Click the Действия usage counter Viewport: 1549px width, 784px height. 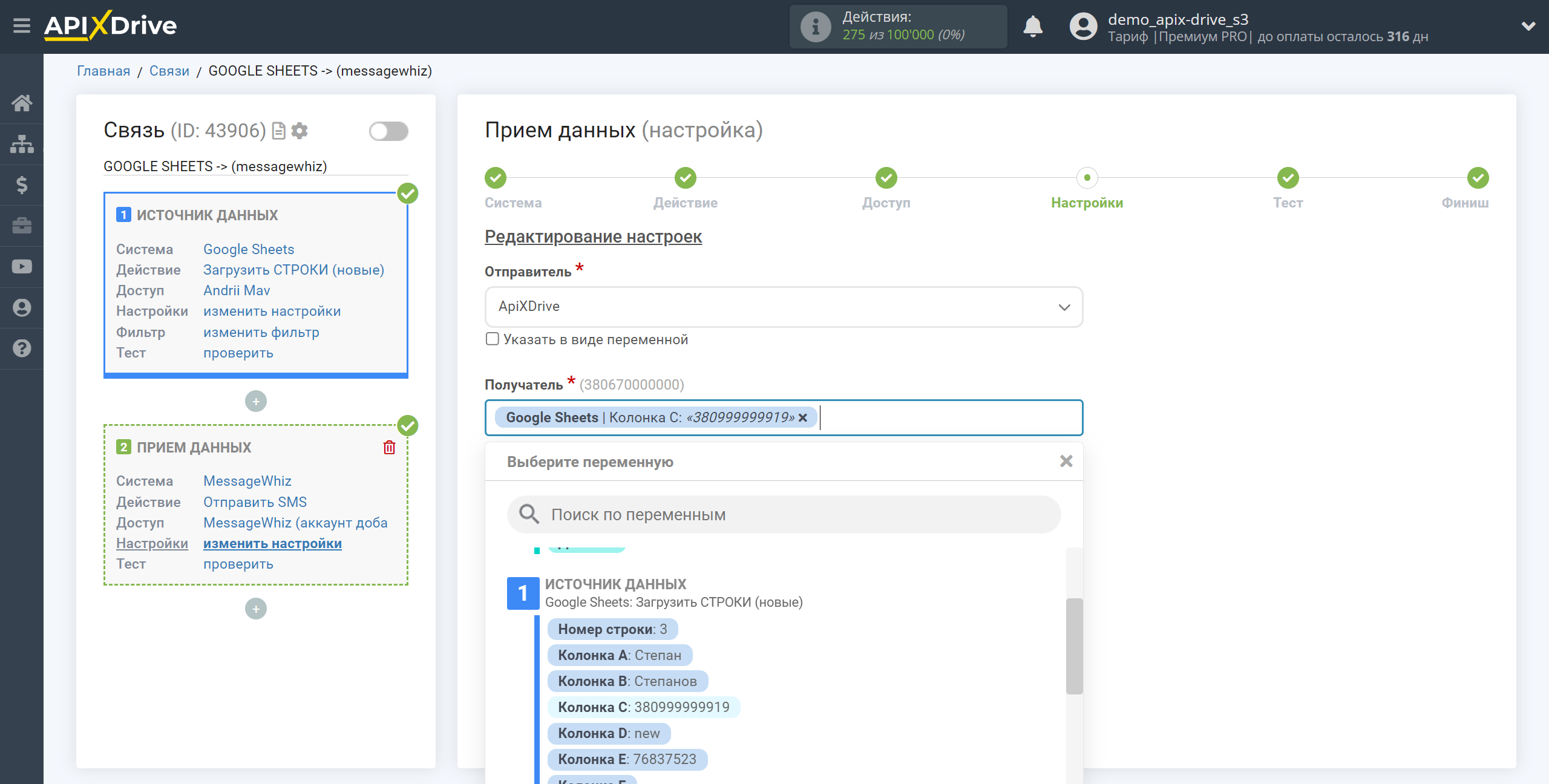coord(898,27)
